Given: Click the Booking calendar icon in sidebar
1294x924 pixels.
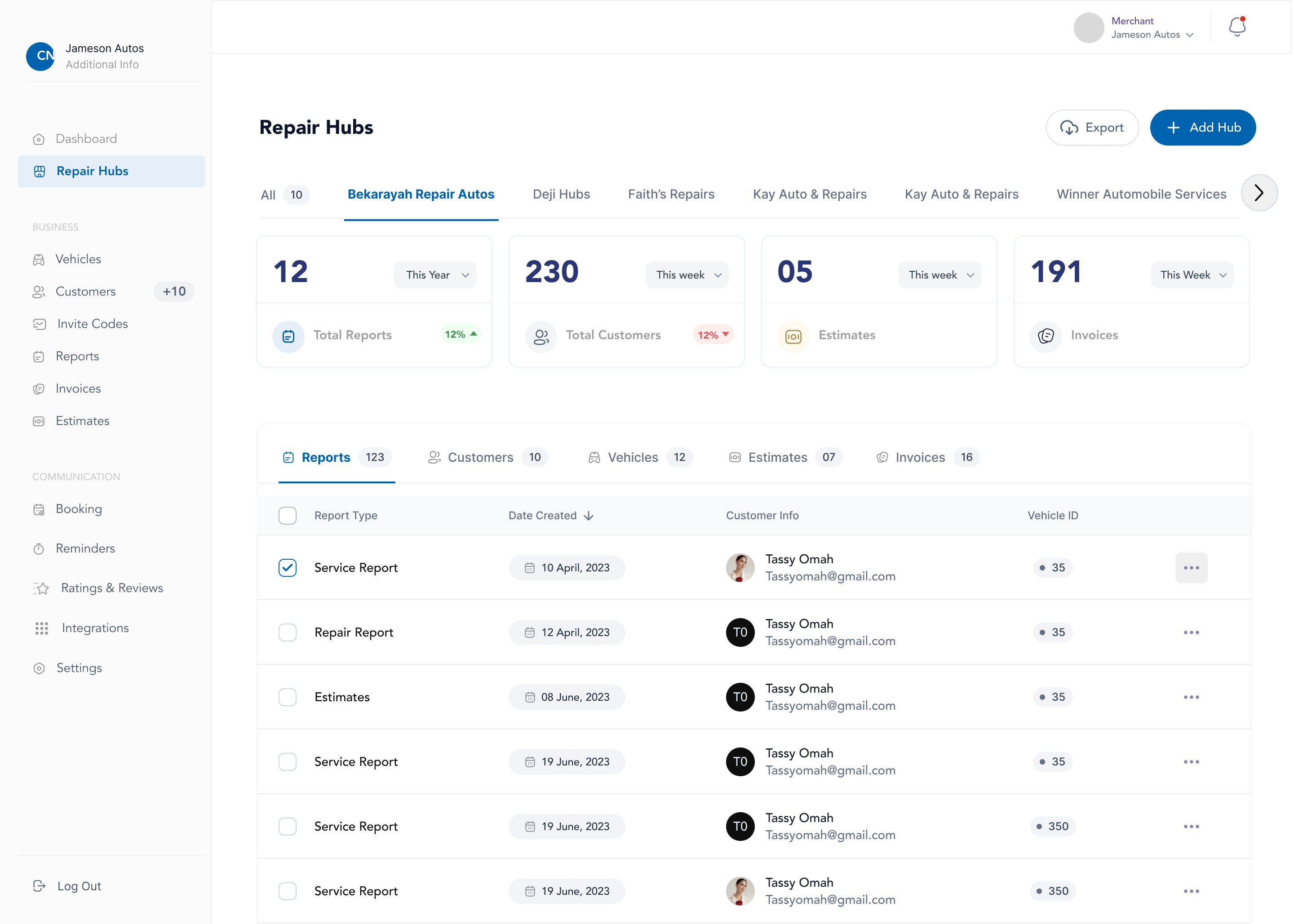Looking at the screenshot, I should [39, 510].
